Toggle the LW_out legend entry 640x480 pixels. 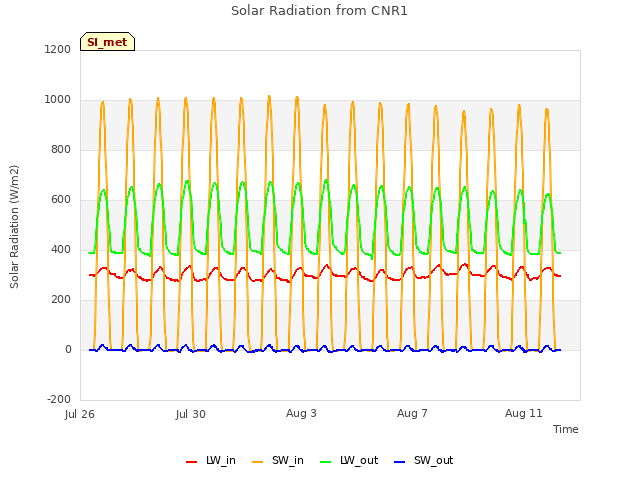pyautogui.click(x=349, y=460)
